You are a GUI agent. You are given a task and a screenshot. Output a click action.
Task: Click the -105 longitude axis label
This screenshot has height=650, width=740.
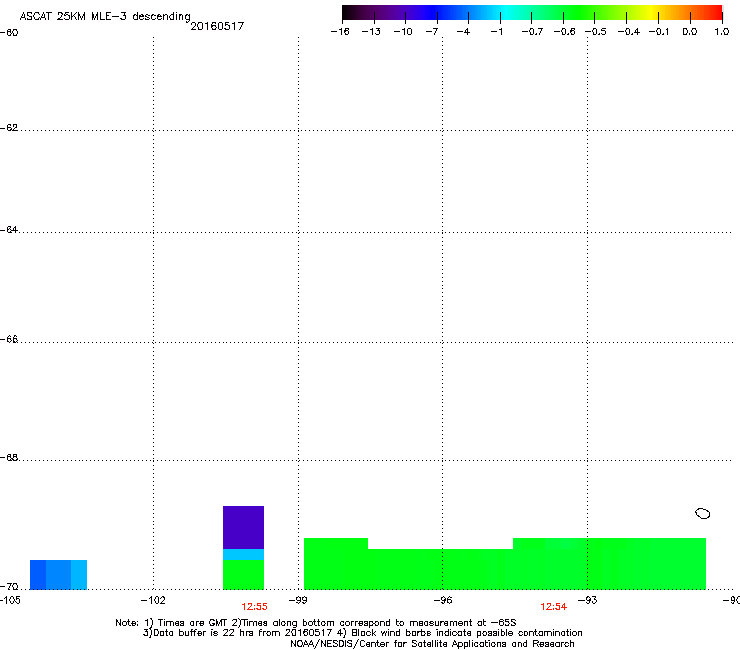pos(10,600)
